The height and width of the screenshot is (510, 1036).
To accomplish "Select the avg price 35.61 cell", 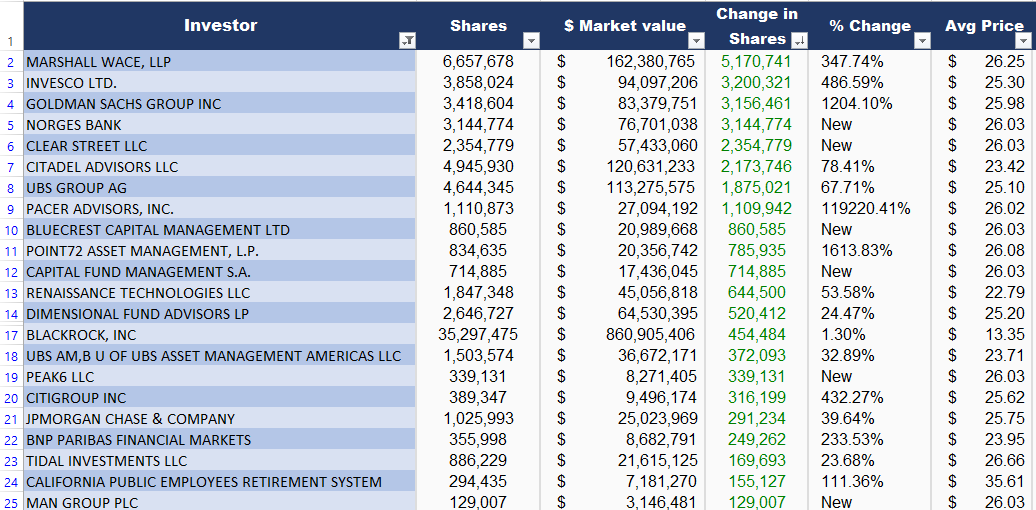I will 984,482.
